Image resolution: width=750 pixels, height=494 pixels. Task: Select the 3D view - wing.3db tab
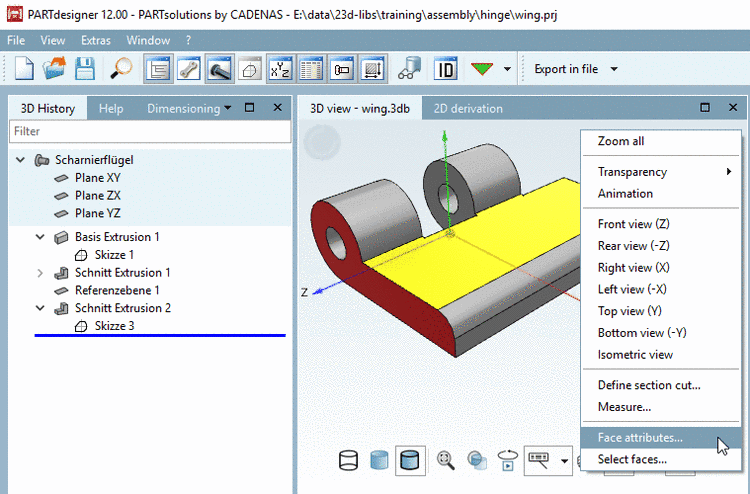click(360, 109)
